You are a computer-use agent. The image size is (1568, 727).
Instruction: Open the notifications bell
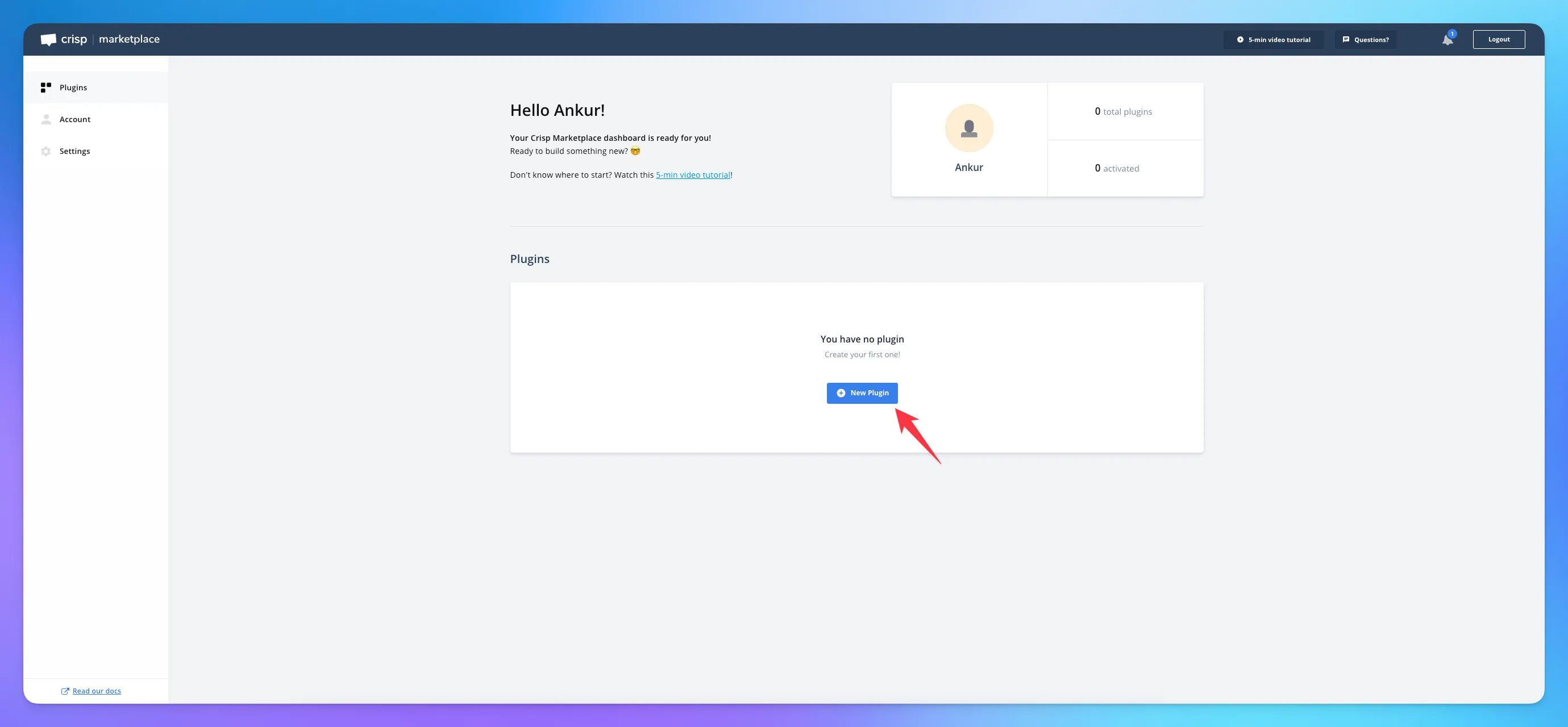(1448, 40)
